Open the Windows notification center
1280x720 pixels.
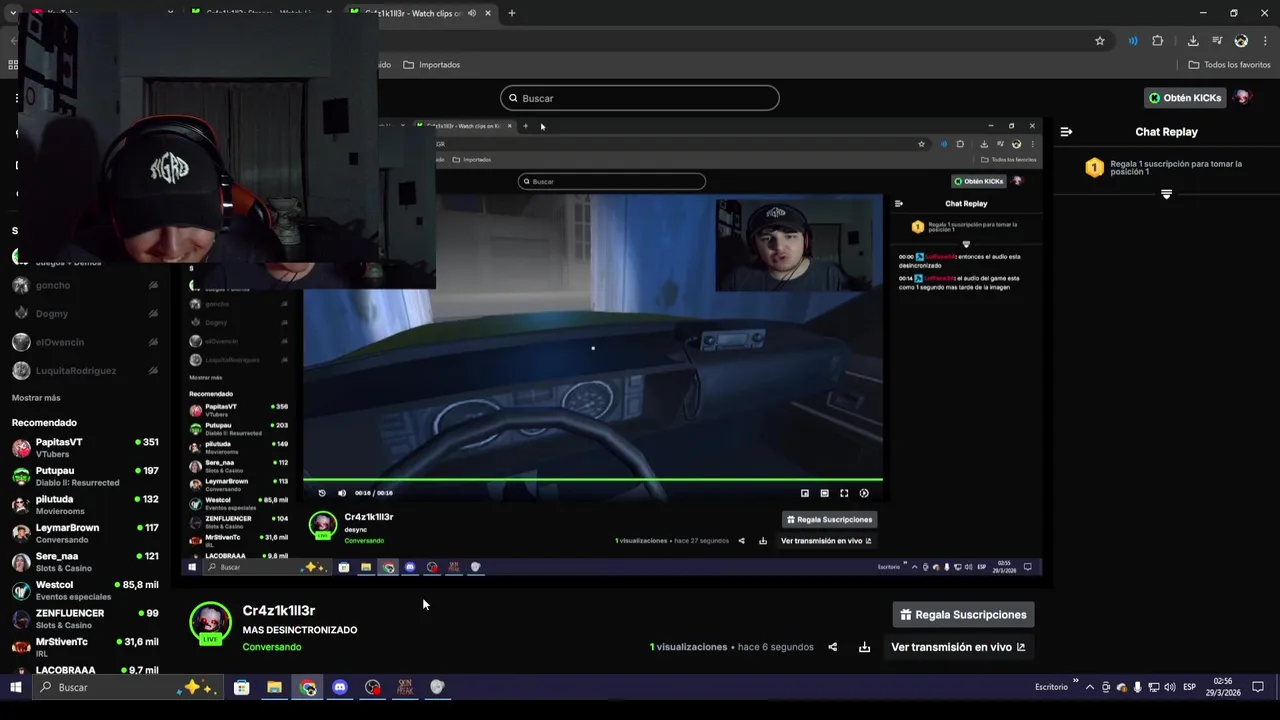tap(1258, 687)
